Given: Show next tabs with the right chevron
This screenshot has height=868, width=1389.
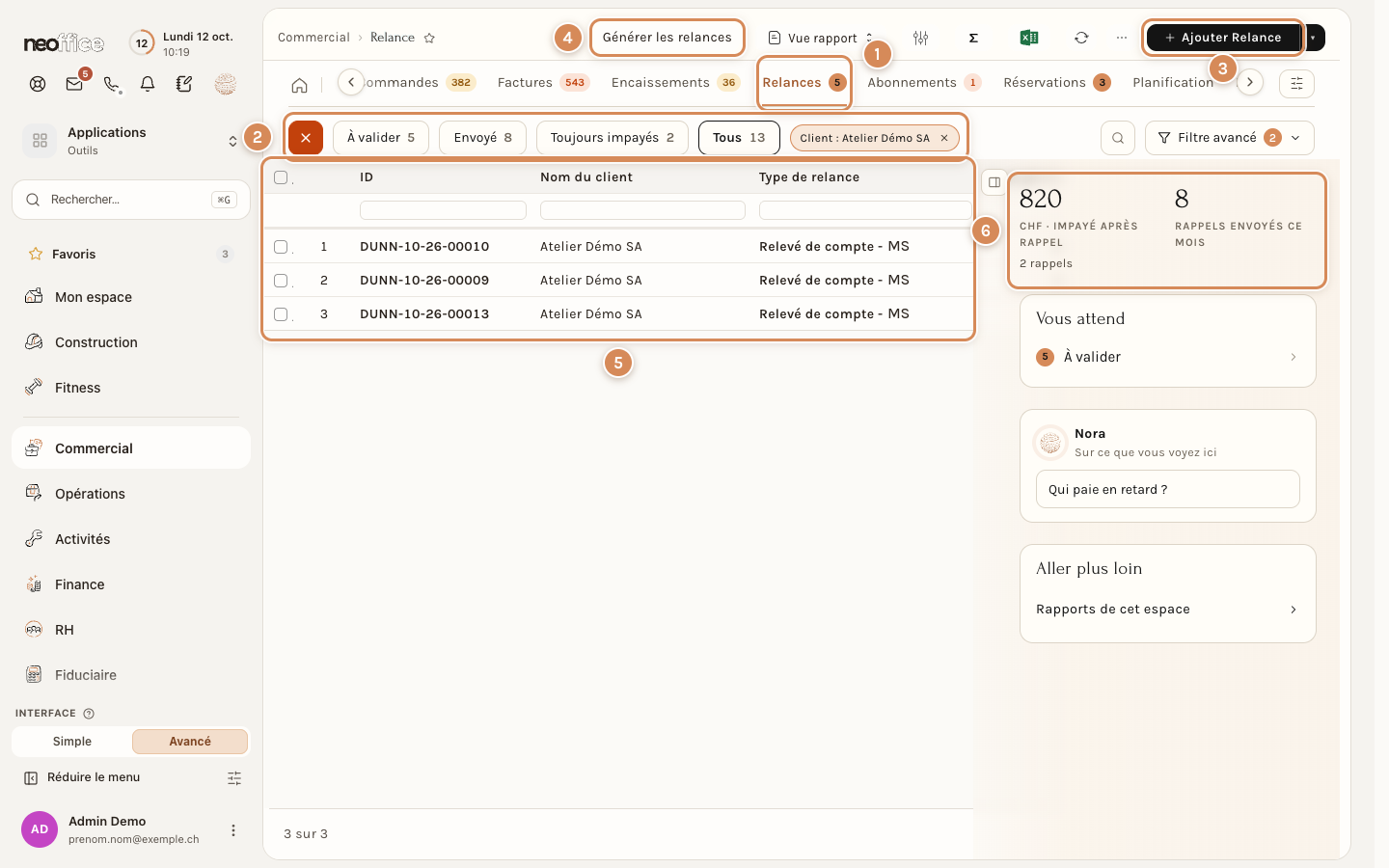Looking at the screenshot, I should [1250, 82].
